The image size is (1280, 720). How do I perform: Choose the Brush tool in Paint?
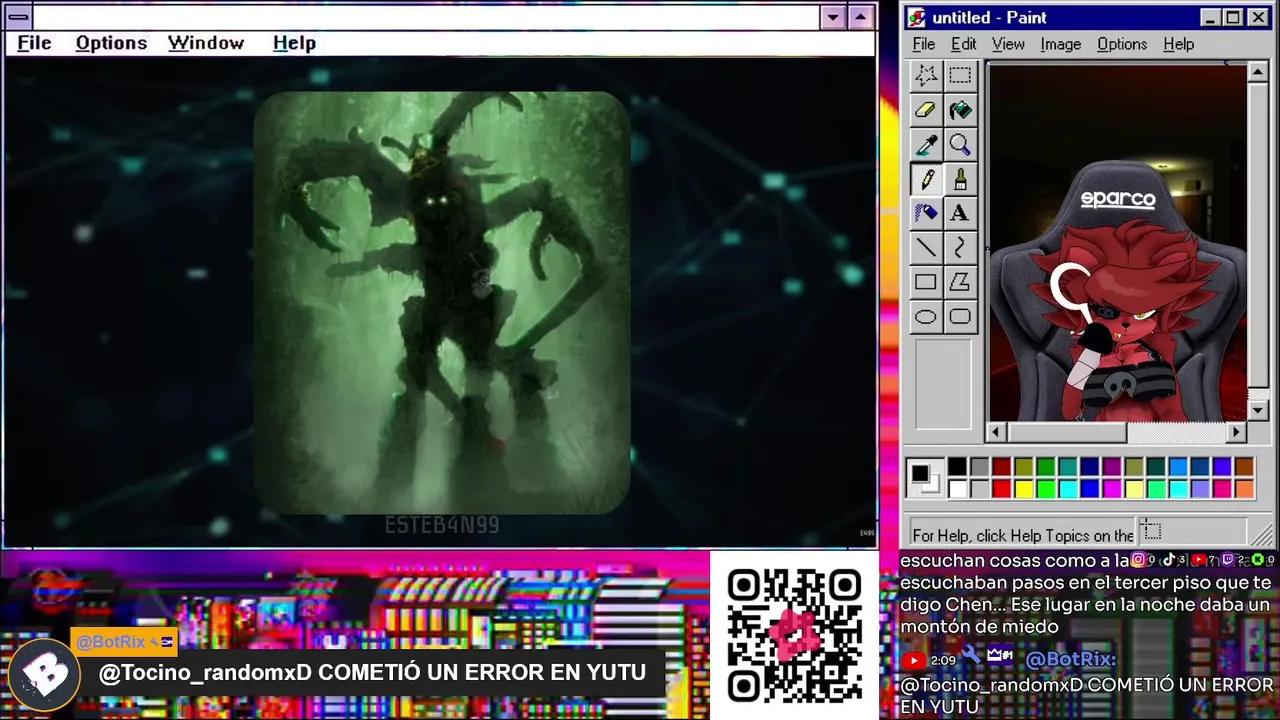pyautogui.click(x=960, y=179)
